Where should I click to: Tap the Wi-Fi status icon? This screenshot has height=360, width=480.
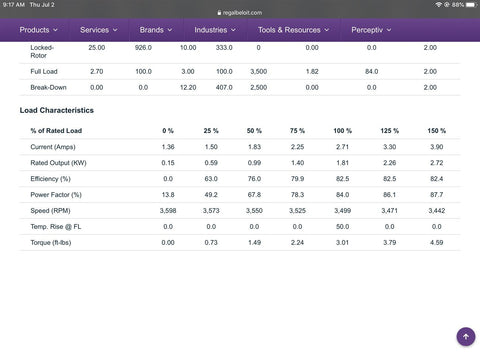(x=439, y=5)
